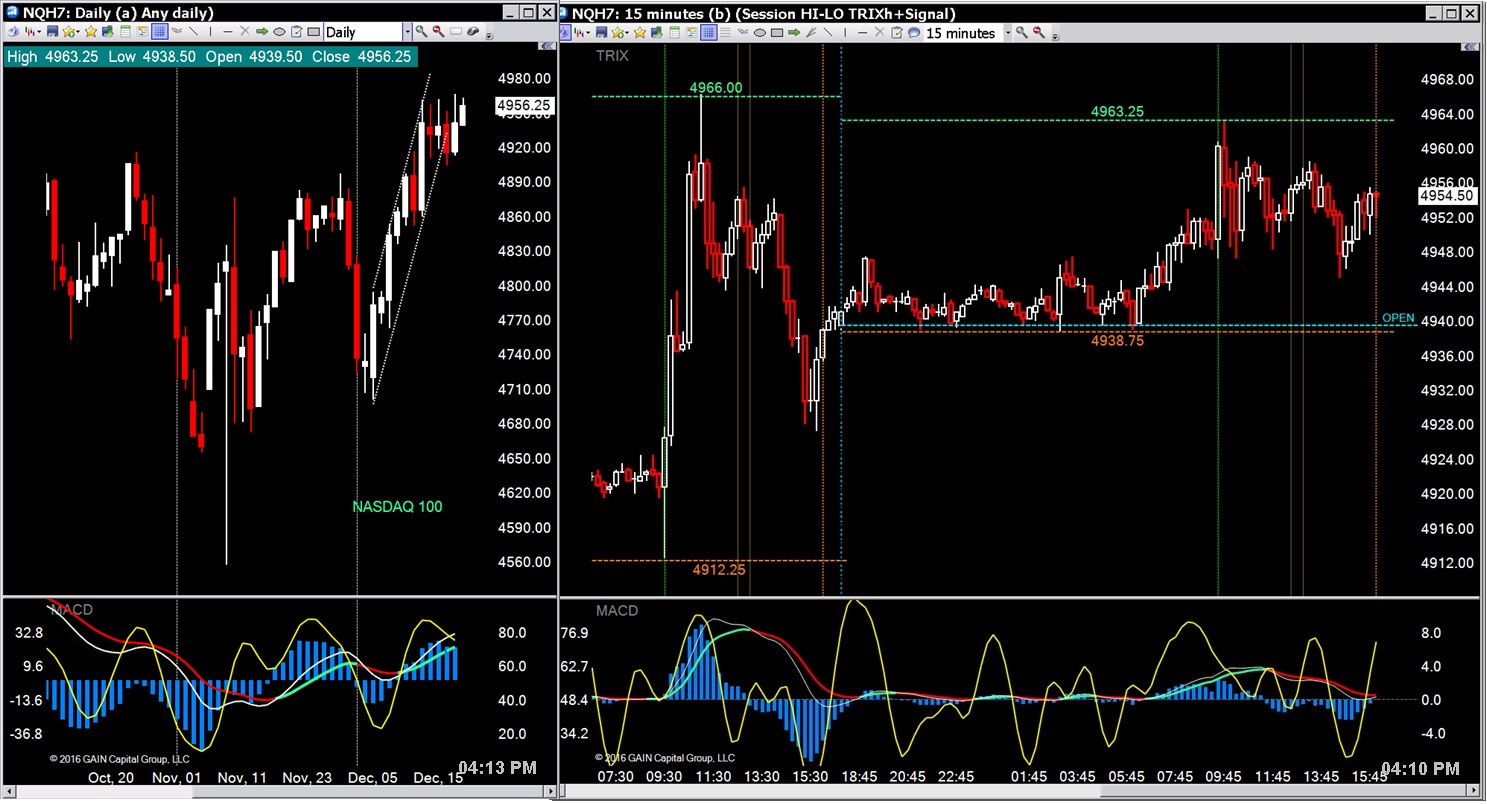Open chart type dropdown in Daily toolbar

(39, 32)
